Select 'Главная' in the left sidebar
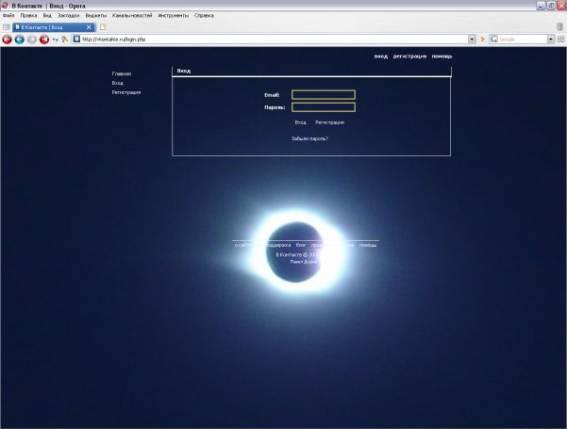 122,74
